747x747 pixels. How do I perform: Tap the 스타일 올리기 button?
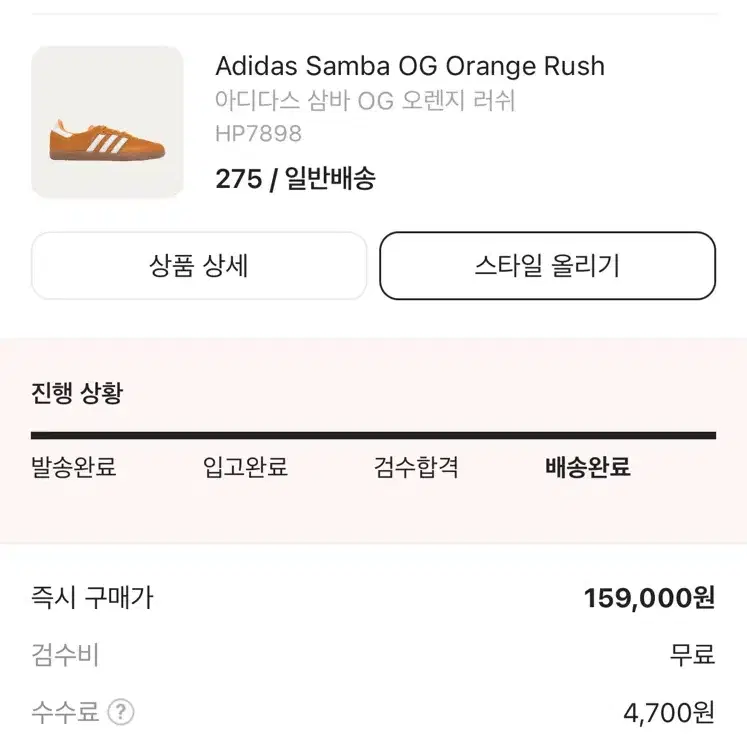click(x=547, y=266)
